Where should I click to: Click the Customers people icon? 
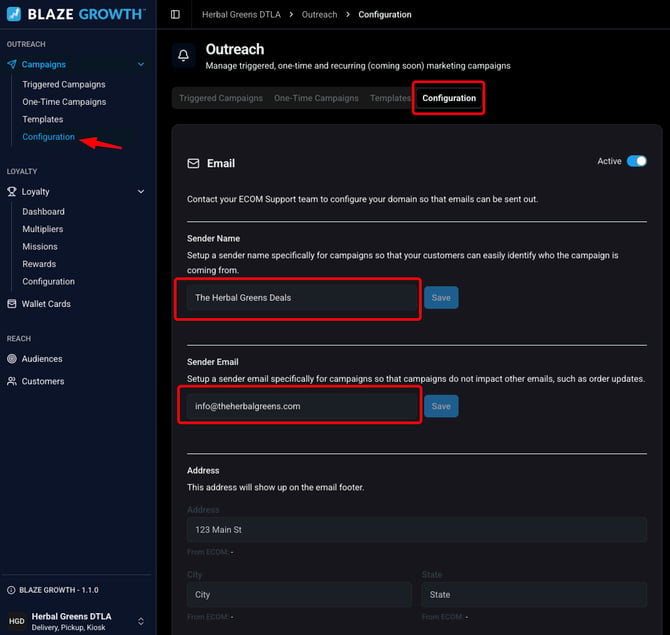[12, 381]
